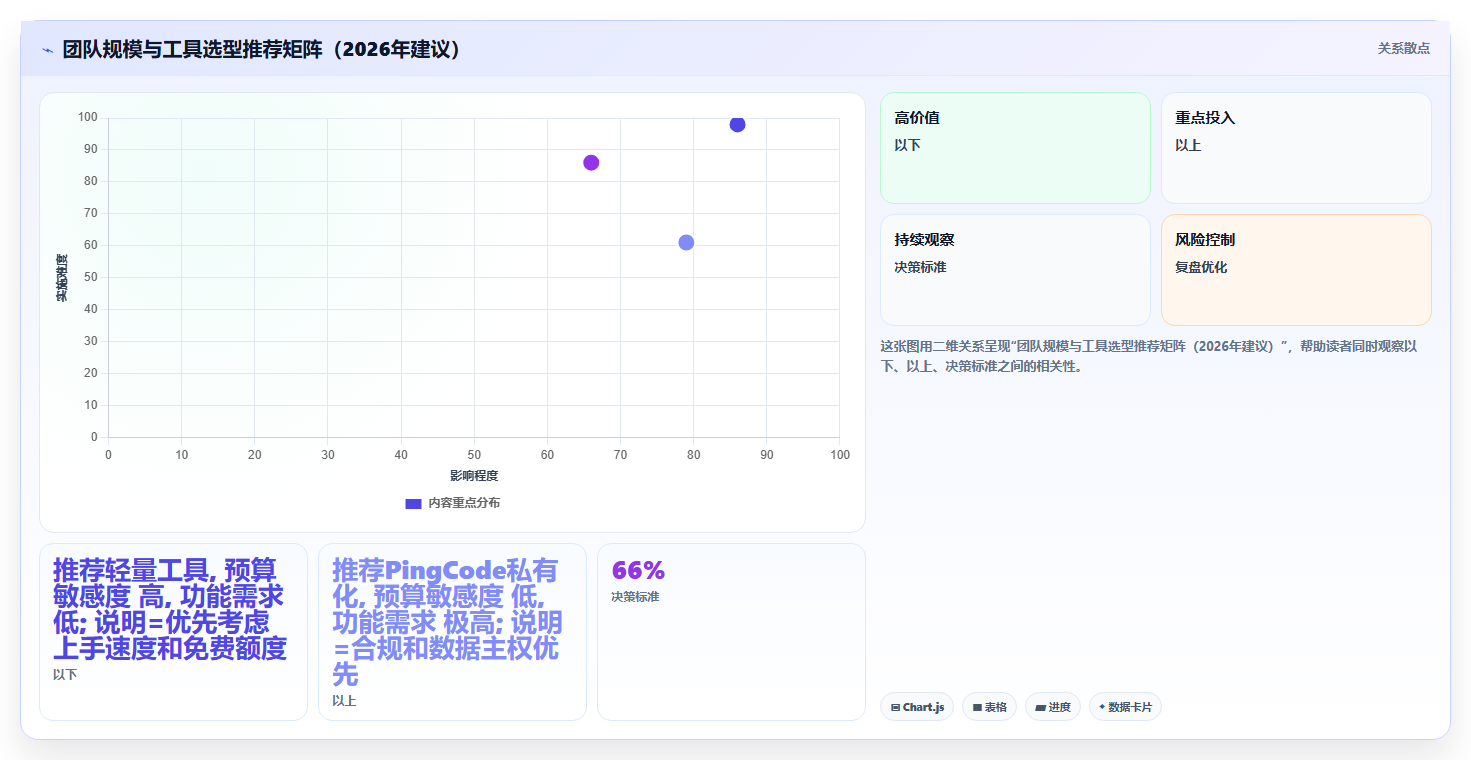
Task: Open the 风险控制 quadrant card
Action: coord(1296,270)
